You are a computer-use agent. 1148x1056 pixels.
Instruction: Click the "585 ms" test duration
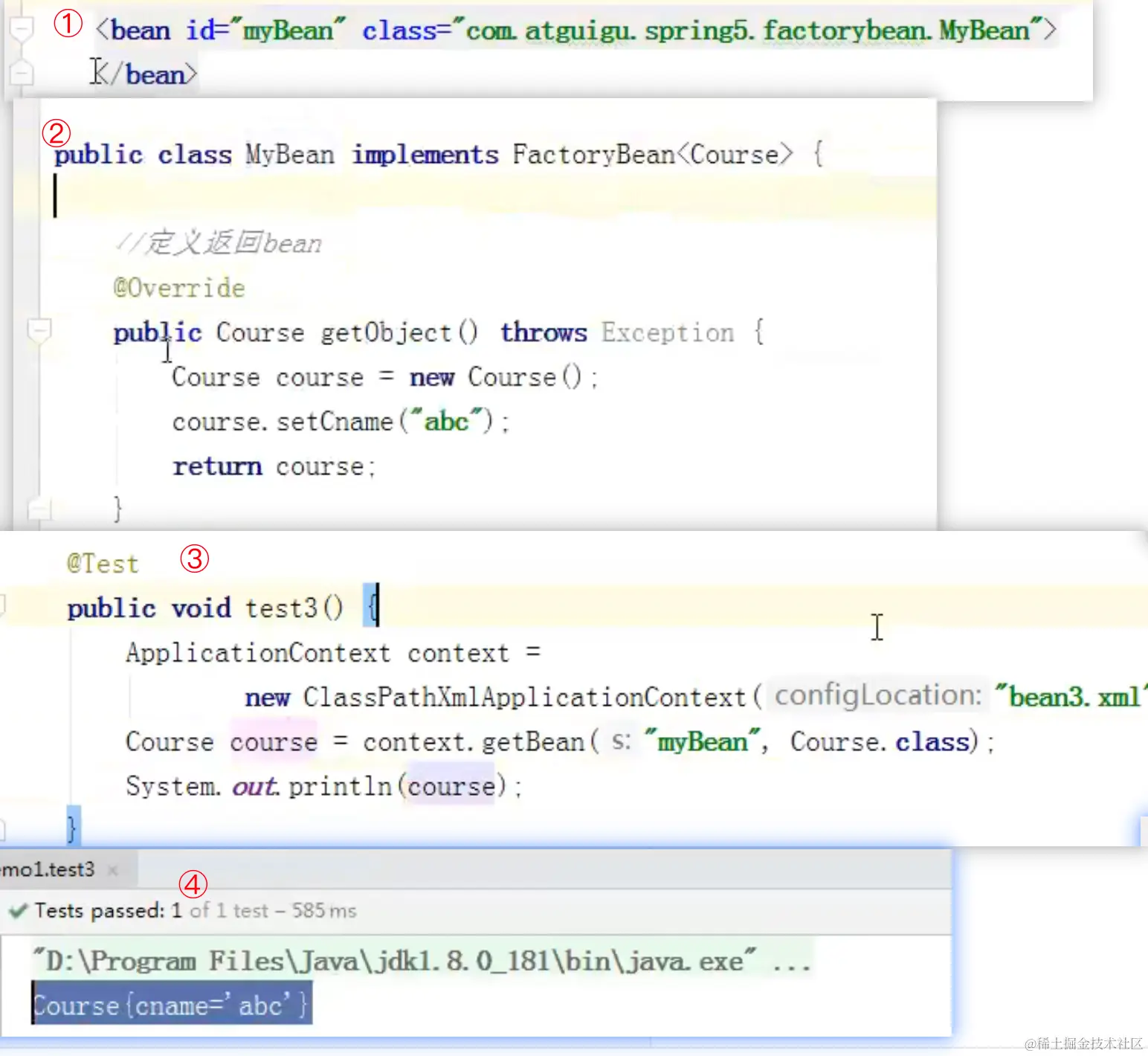(324, 911)
